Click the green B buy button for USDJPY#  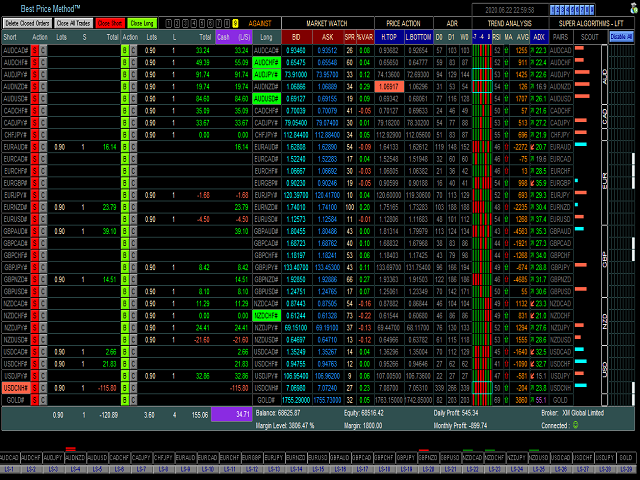coord(125,376)
